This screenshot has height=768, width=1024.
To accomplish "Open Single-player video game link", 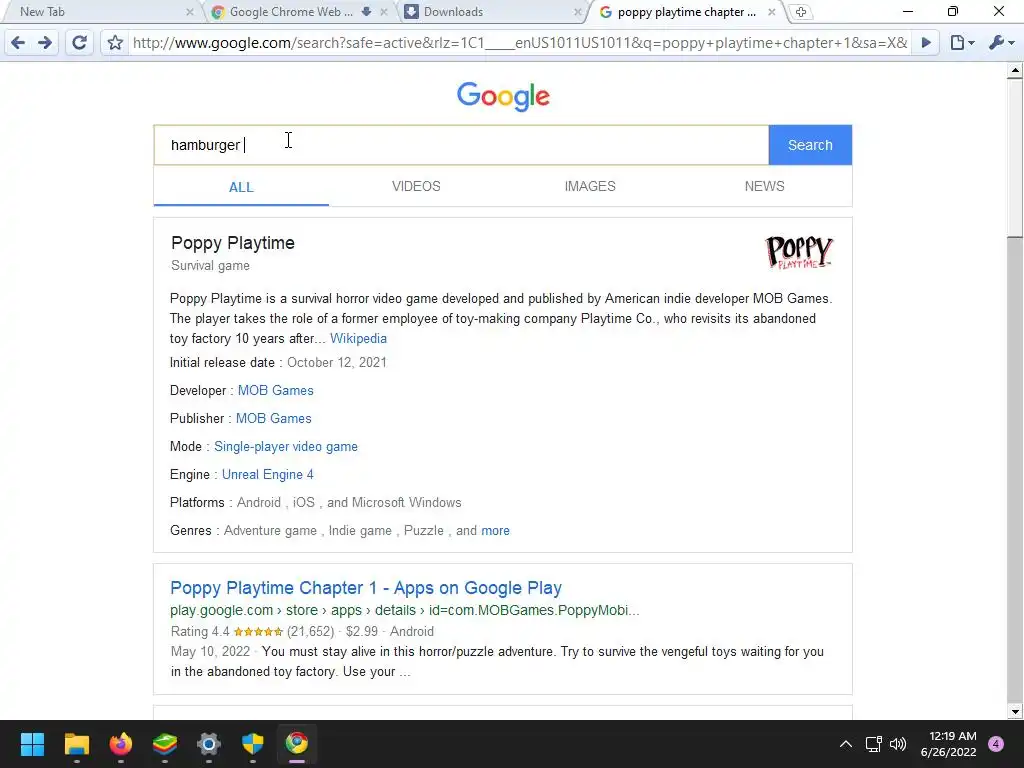I will click(285, 447).
